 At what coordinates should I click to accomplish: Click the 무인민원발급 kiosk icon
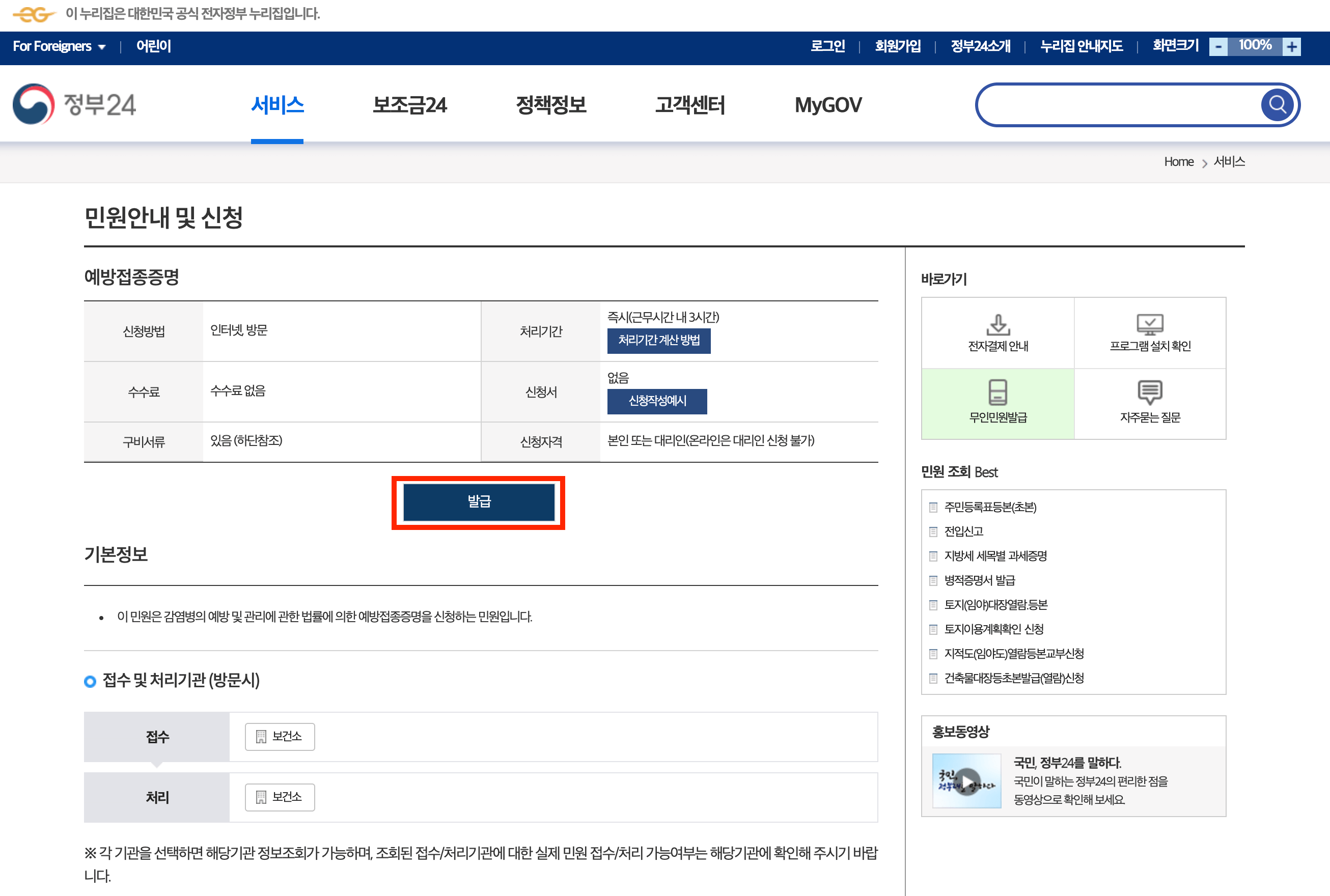[x=998, y=393]
